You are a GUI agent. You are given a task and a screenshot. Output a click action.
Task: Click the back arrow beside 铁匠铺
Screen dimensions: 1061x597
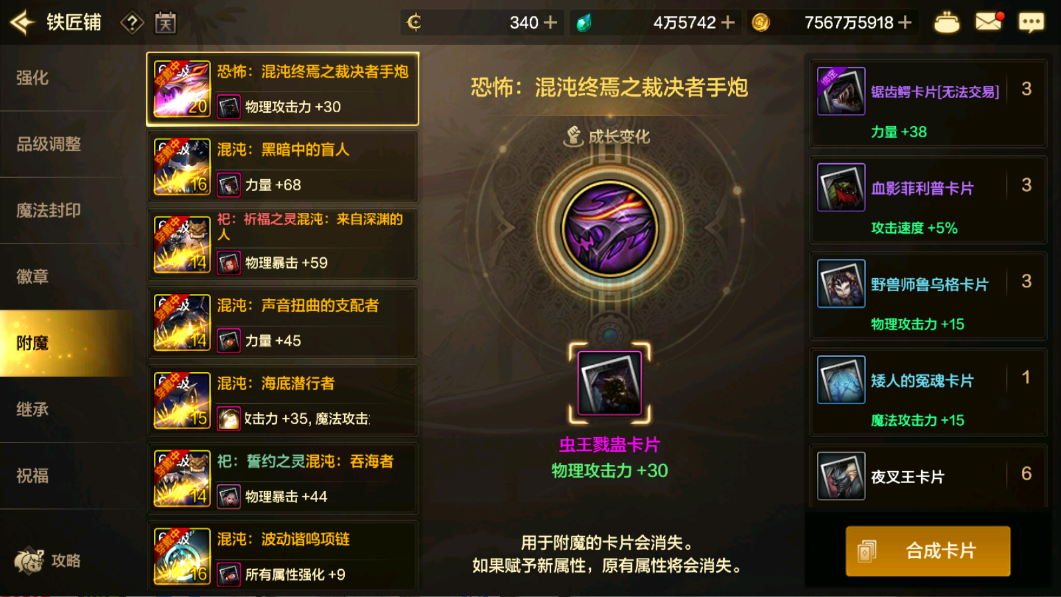pyautogui.click(x=22, y=22)
